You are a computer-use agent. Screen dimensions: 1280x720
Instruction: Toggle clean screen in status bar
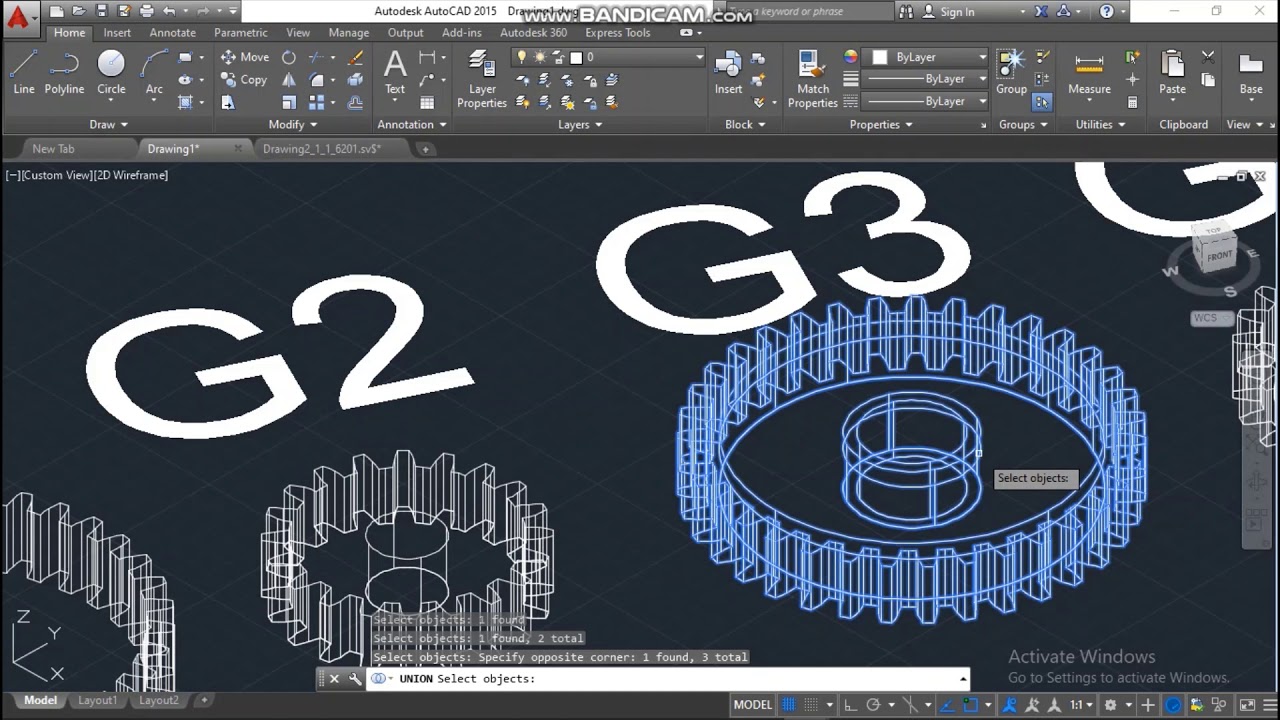click(x=1245, y=705)
